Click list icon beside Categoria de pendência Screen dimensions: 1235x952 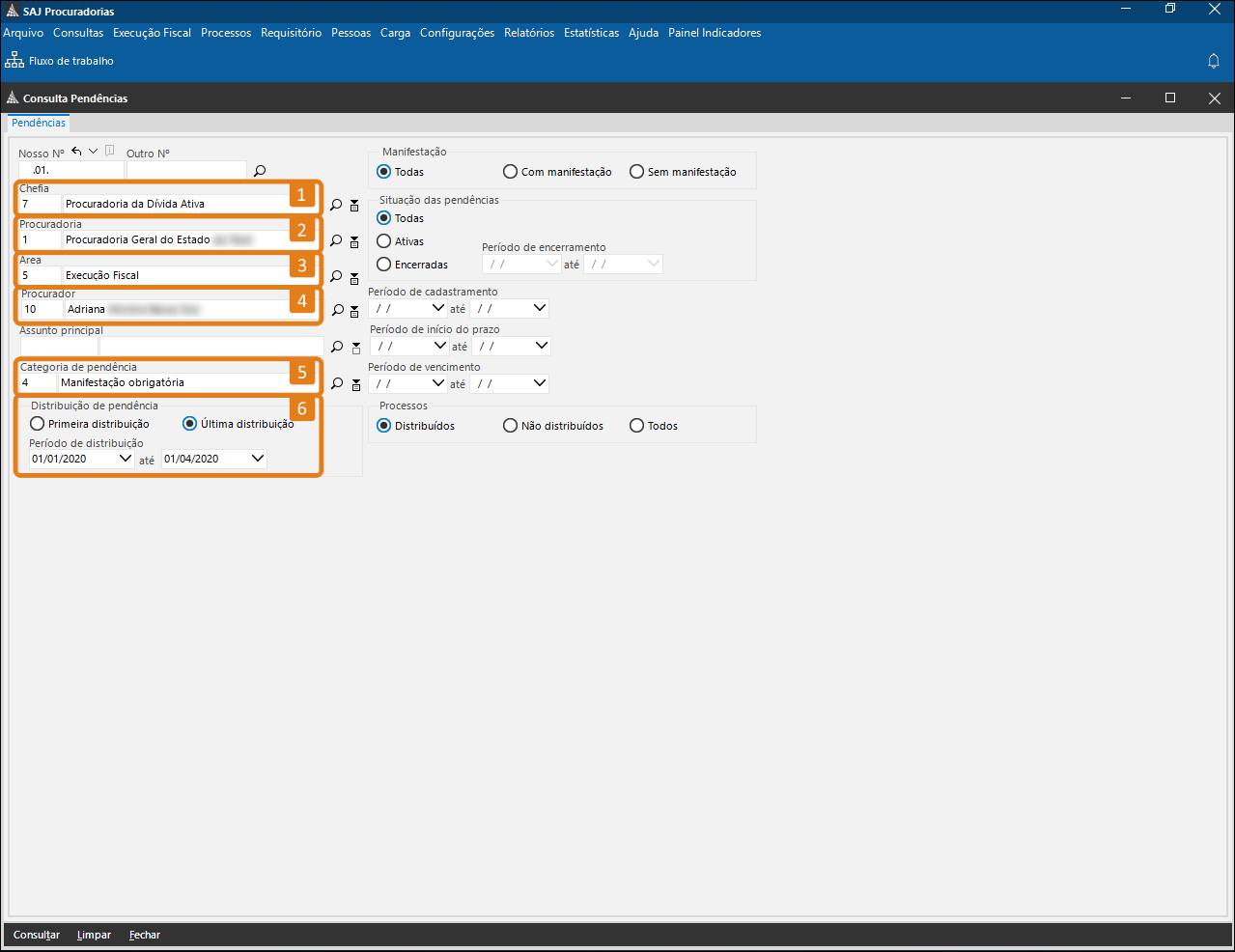356,384
